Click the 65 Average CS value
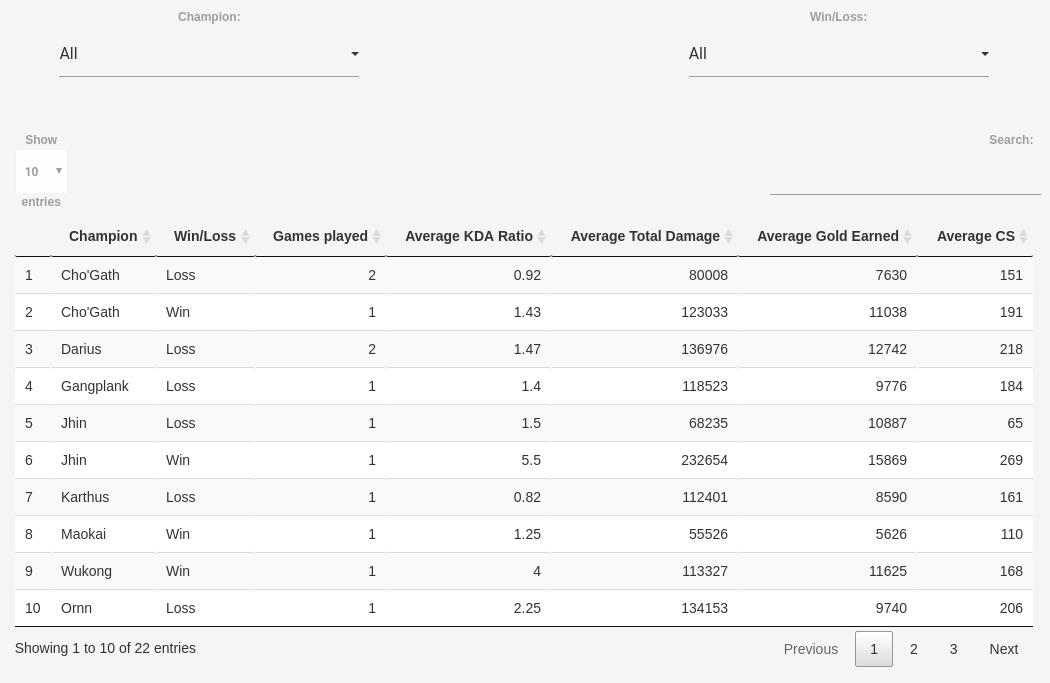Image resolution: width=1050 pixels, height=683 pixels. [1015, 423]
